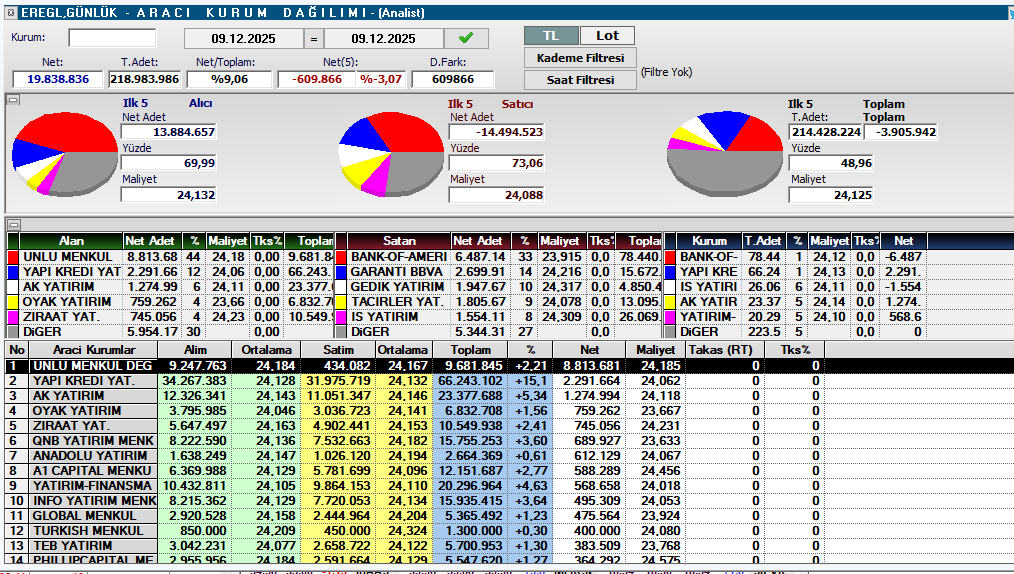
Task: Click yellow square beside OYAK YATIRIM
Action: pyautogui.click(x=13, y=302)
